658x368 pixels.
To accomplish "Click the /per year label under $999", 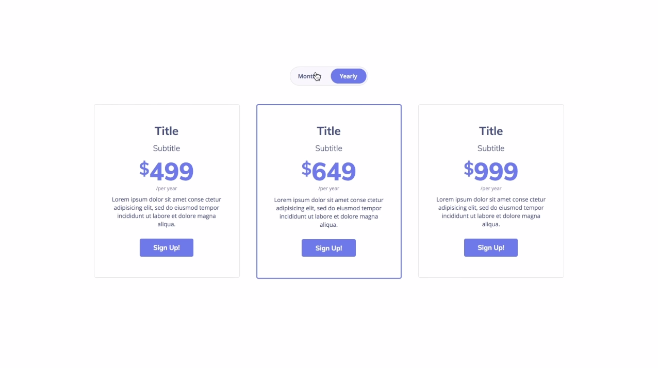I will 491,188.
